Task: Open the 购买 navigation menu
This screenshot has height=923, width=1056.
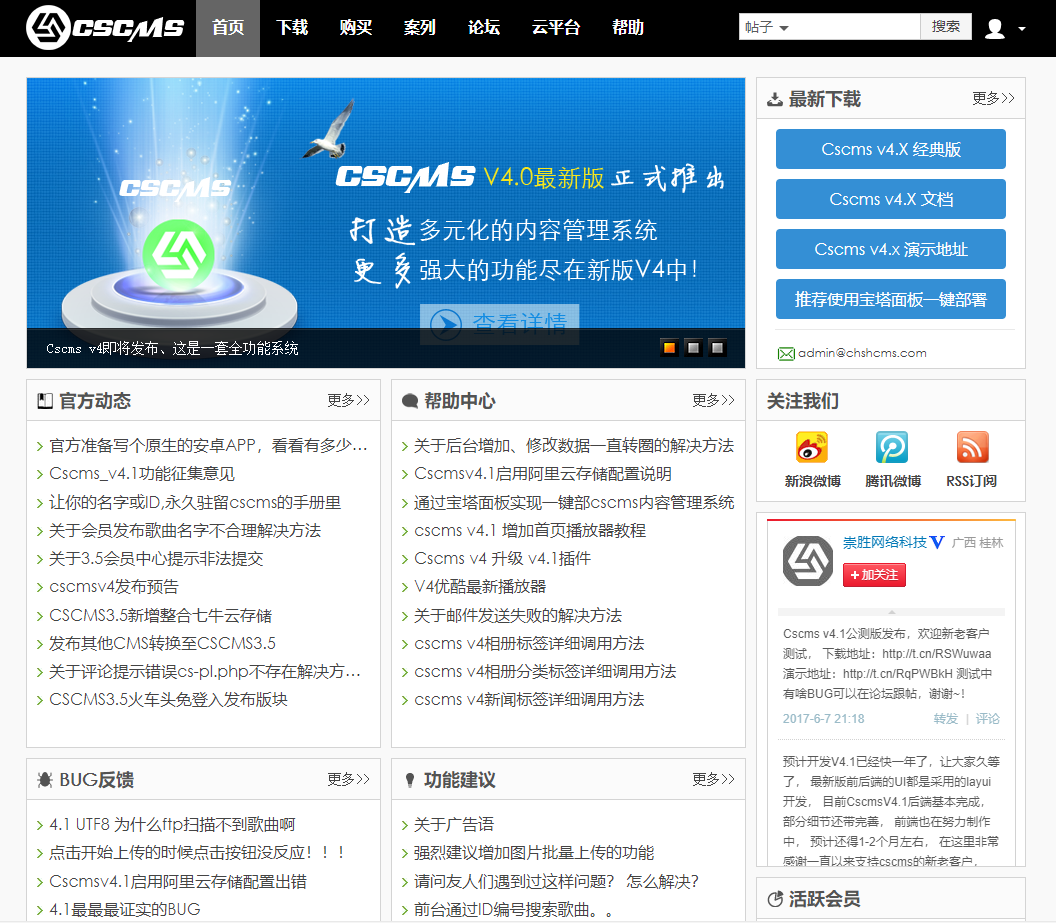Action: point(356,28)
